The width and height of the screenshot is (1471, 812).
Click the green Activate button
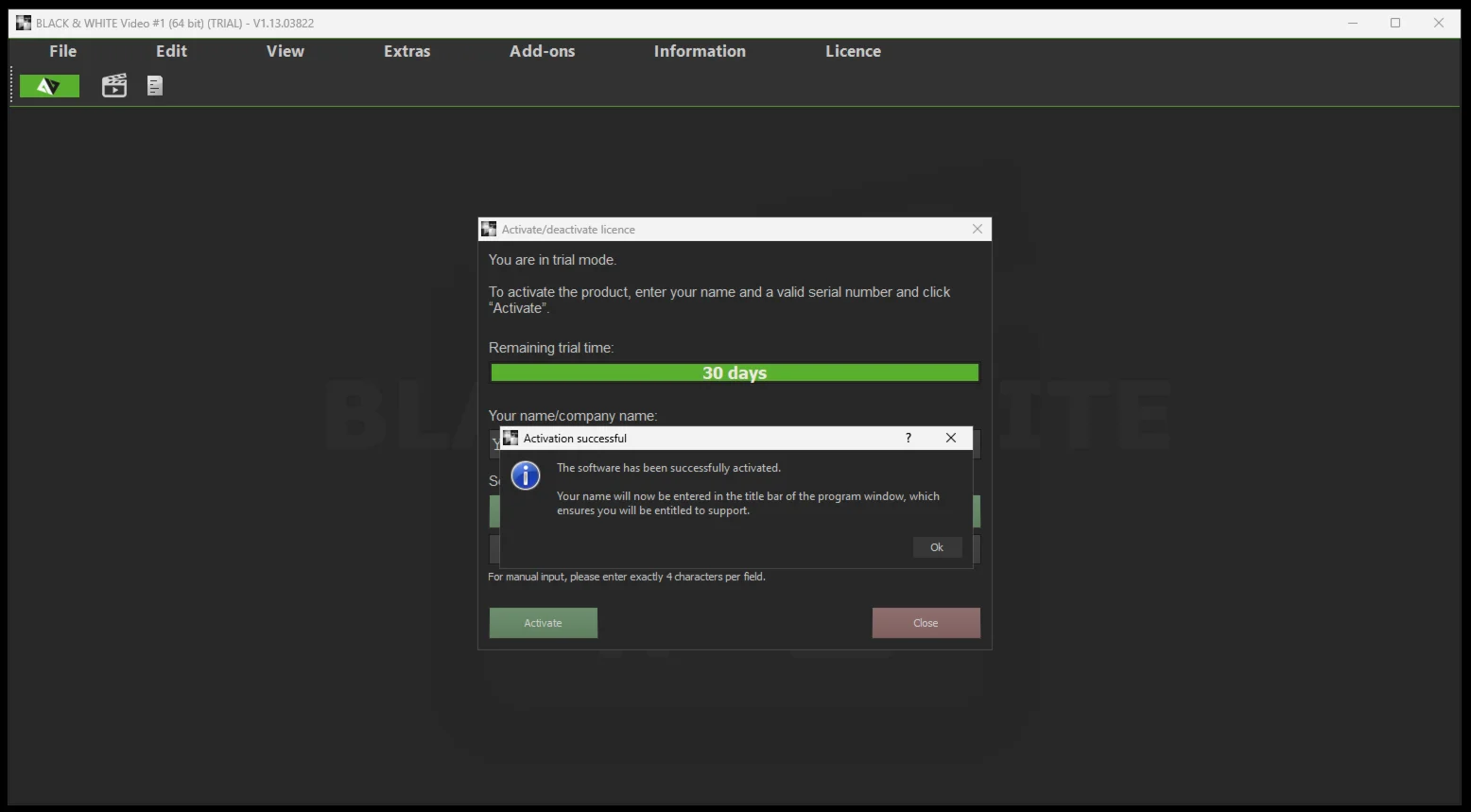pyautogui.click(x=543, y=623)
